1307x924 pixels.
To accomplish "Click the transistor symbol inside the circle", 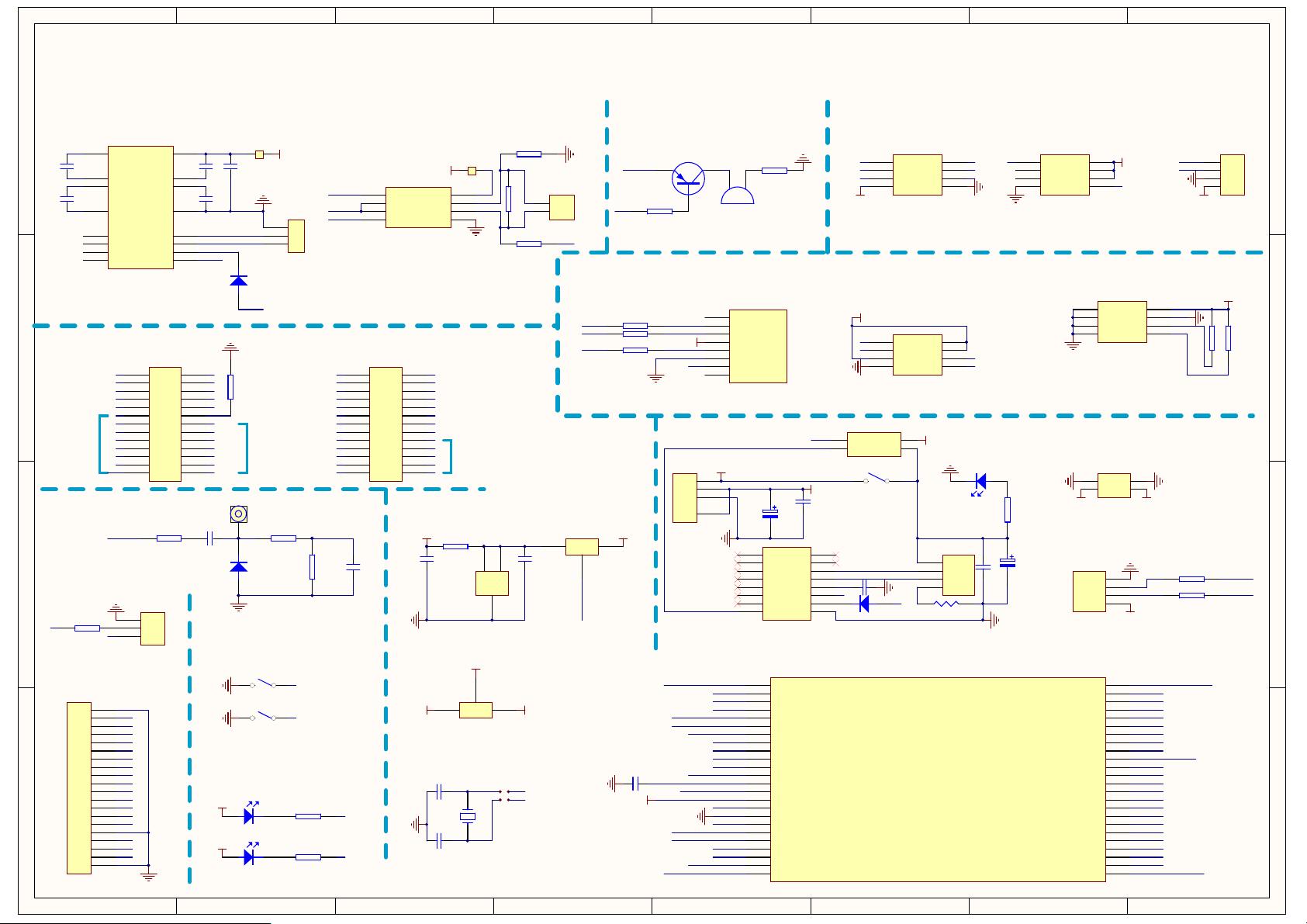I will [x=688, y=178].
